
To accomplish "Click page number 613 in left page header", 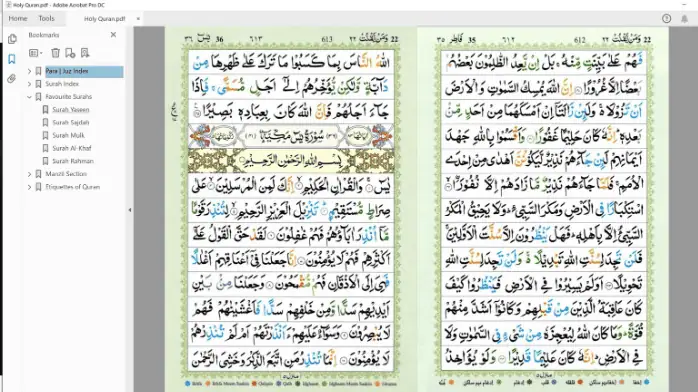I will point(327,39).
